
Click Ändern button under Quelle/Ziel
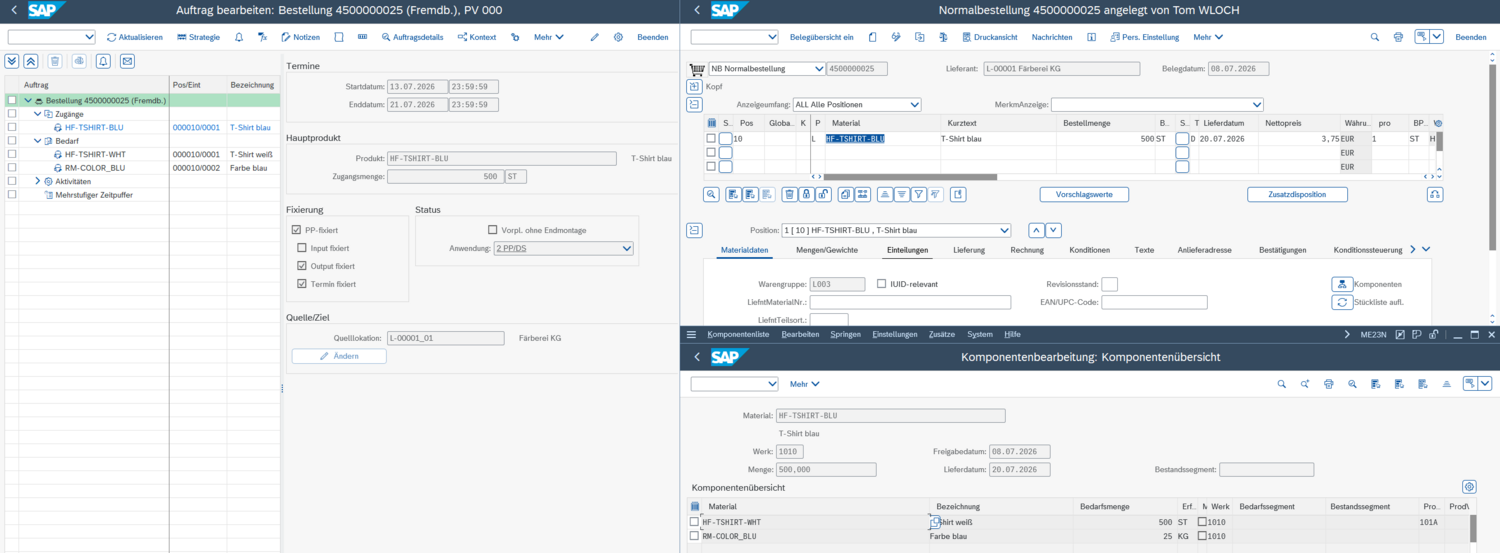click(x=339, y=356)
